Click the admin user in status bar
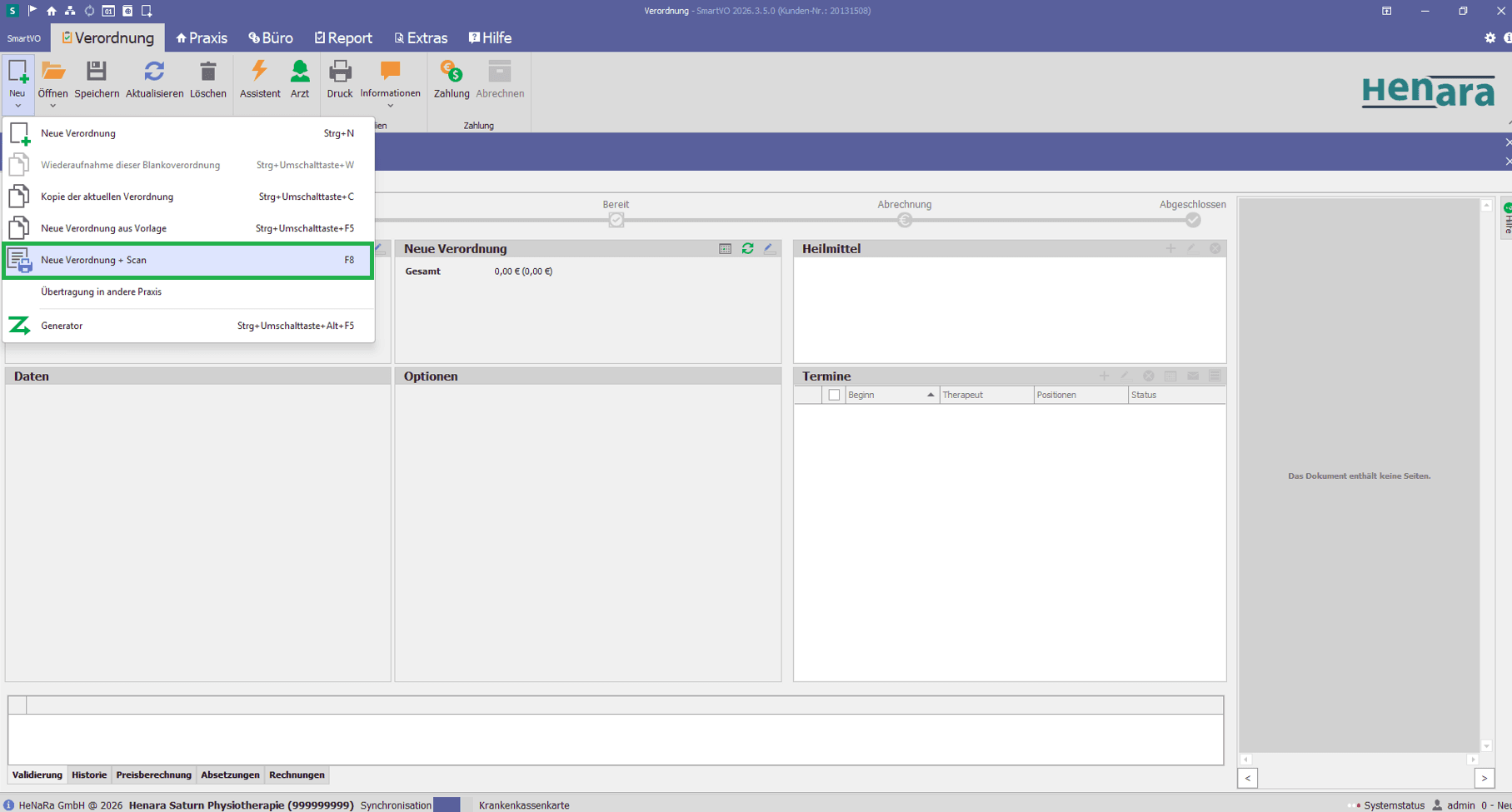The height and width of the screenshot is (812, 1512). [x=1453, y=805]
